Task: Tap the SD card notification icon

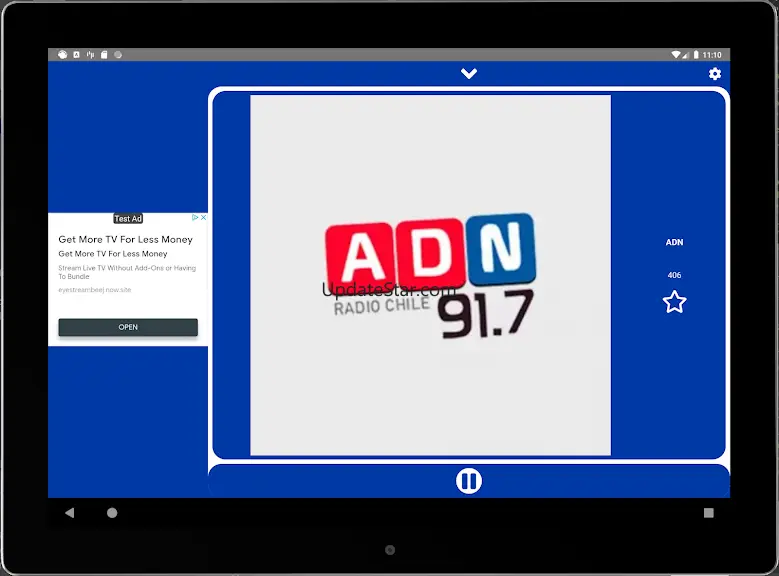Action: point(104,55)
